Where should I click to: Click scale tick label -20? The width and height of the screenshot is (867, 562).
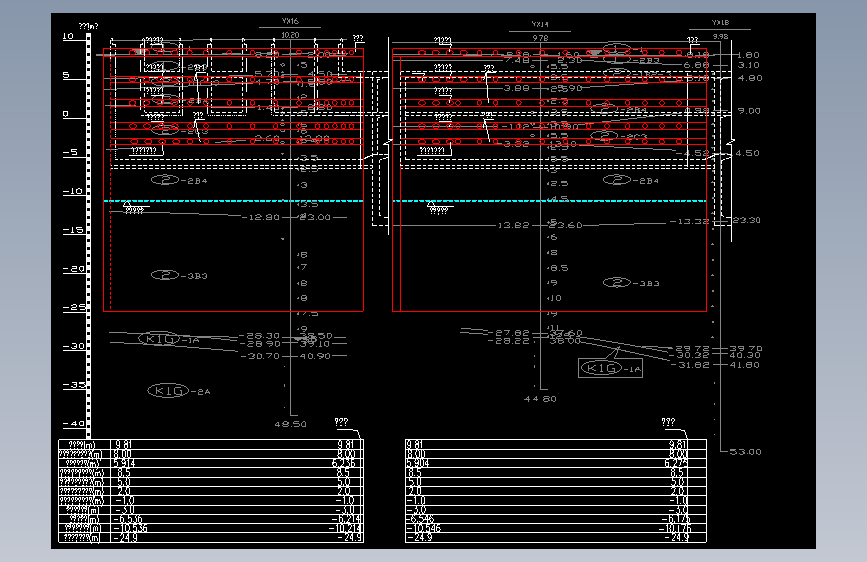coord(74,269)
